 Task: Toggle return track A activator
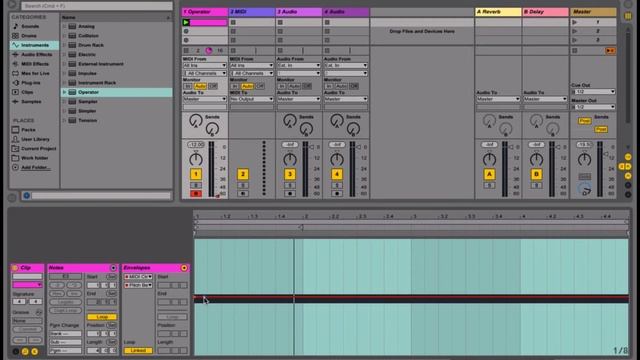coord(489,174)
